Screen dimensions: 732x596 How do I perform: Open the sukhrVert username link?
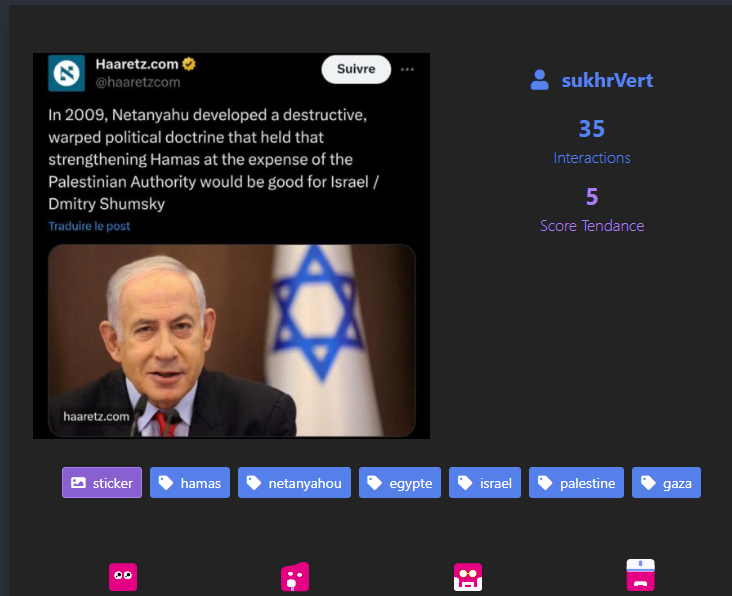pos(607,80)
